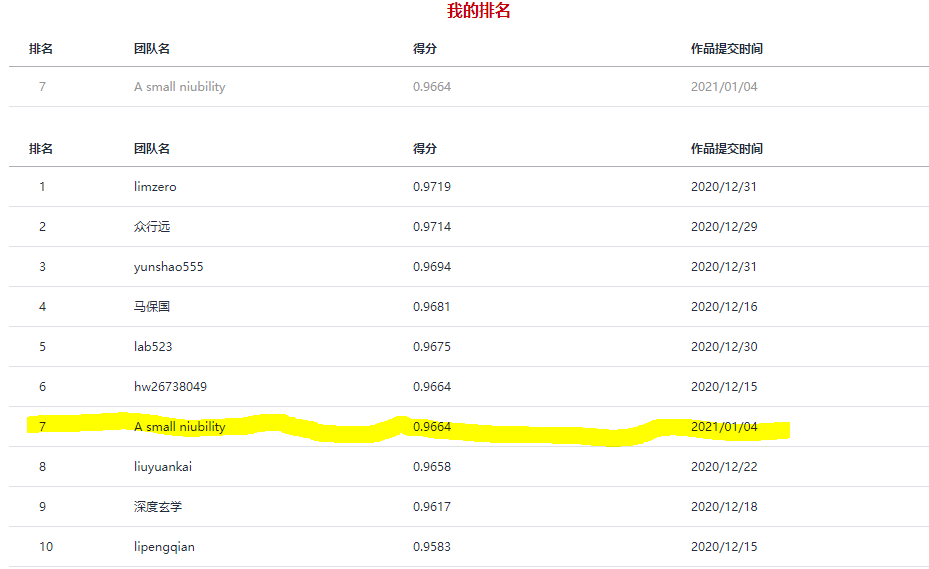Select team name "lab523"
Viewport: 929px width, 569px height.
click(x=153, y=347)
